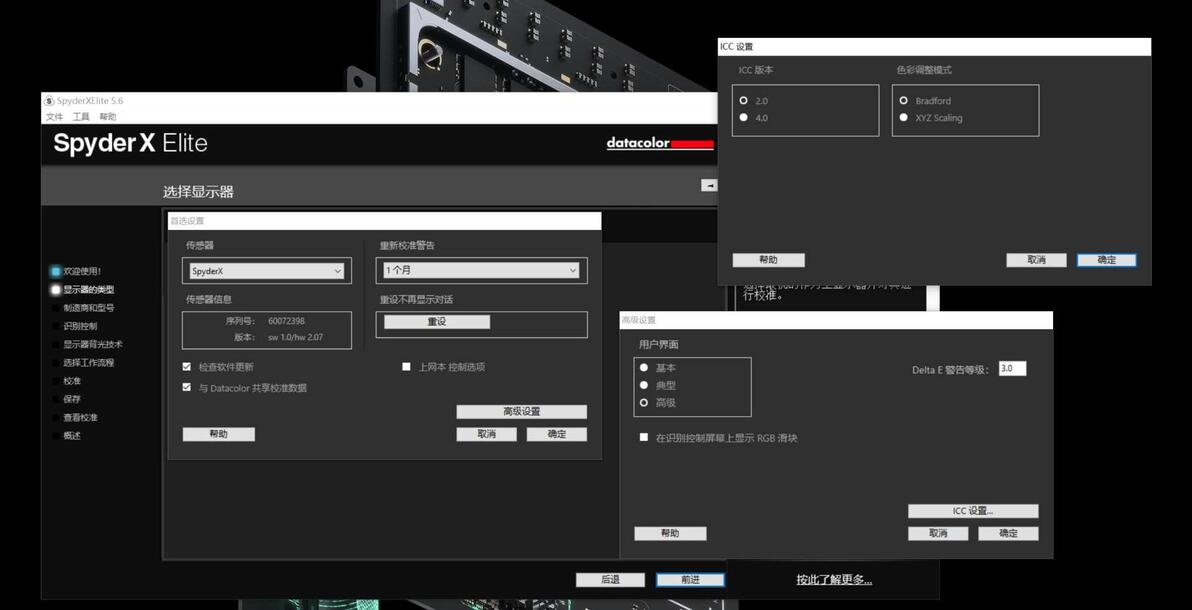Select ICC version 2.0 radio button

tap(743, 100)
